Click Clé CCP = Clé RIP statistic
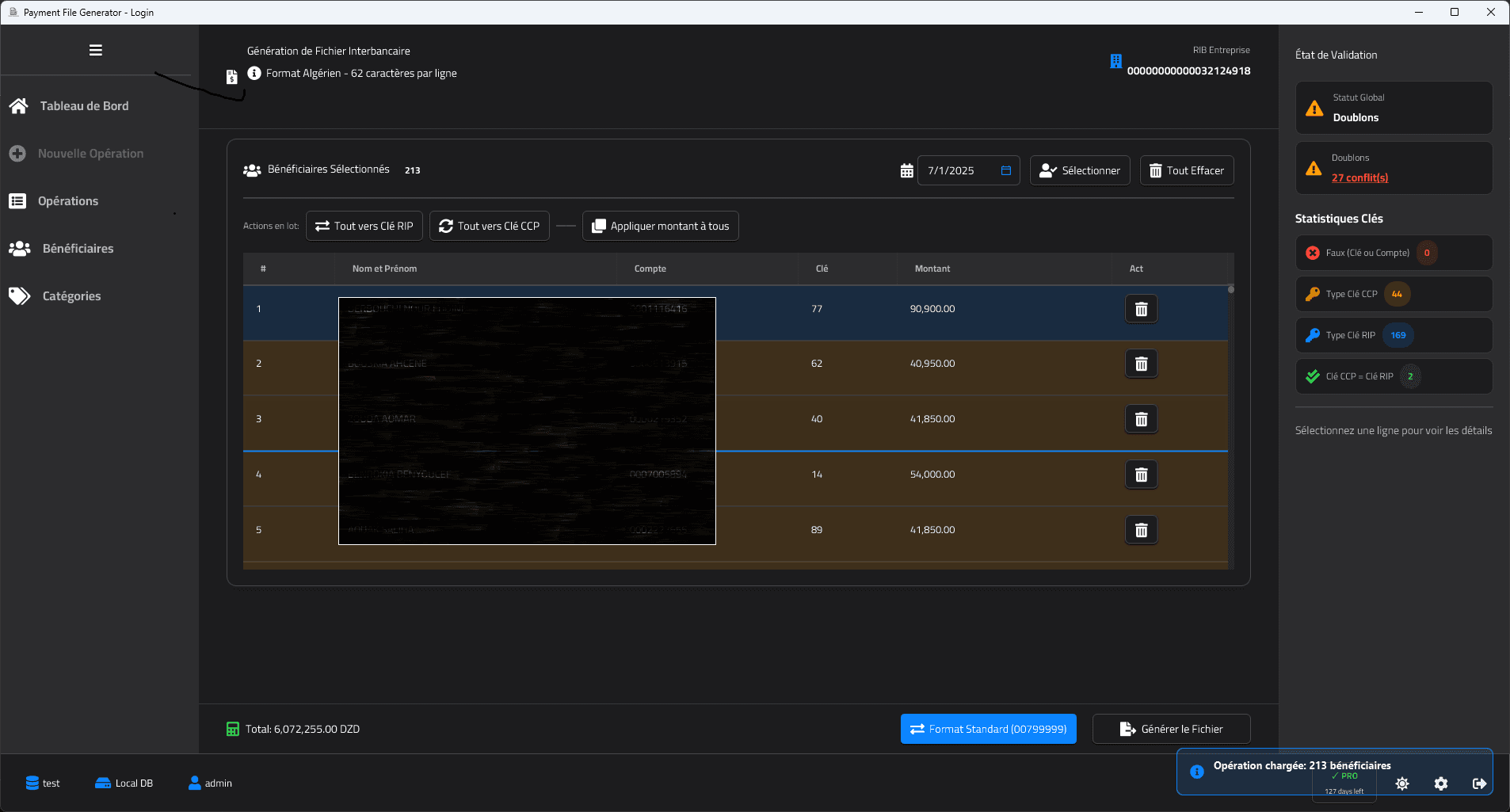The image size is (1510, 812). 1394,376
